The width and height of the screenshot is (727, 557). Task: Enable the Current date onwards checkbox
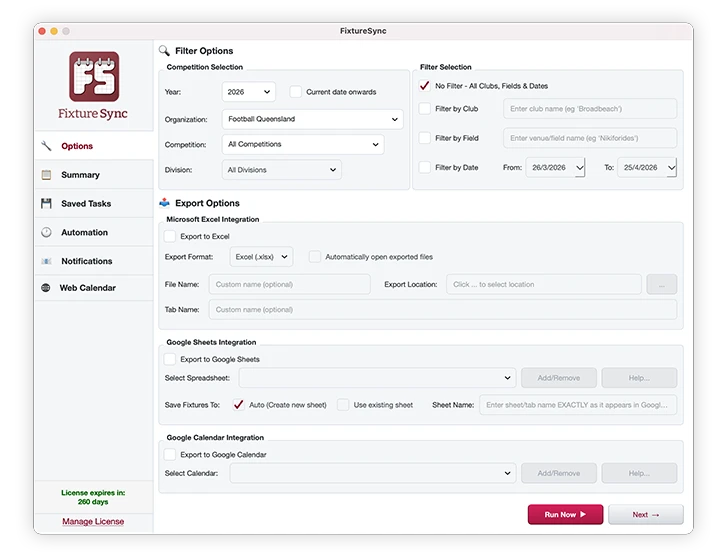pos(296,92)
